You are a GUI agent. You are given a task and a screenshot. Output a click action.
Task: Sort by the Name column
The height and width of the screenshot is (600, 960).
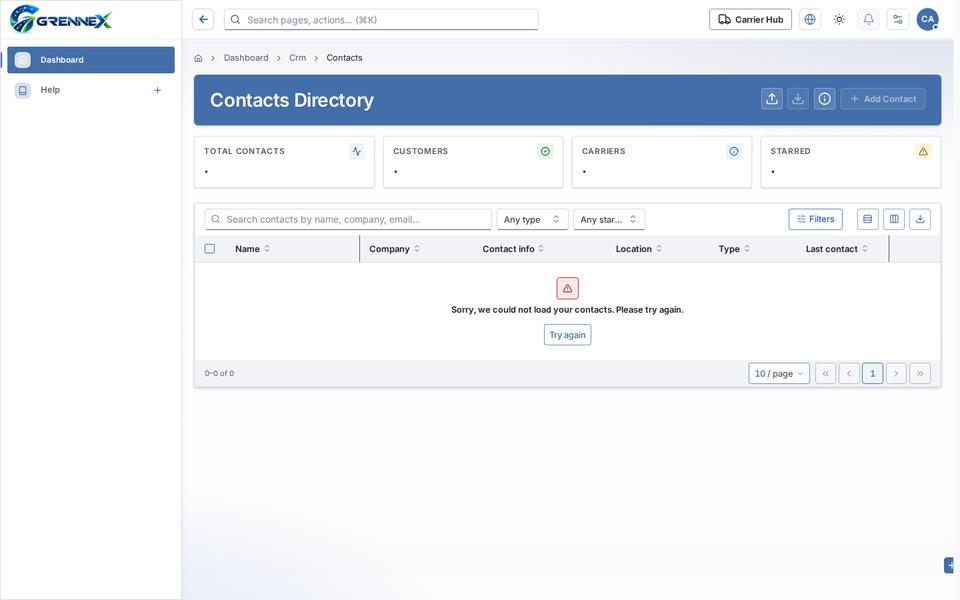[x=252, y=249]
